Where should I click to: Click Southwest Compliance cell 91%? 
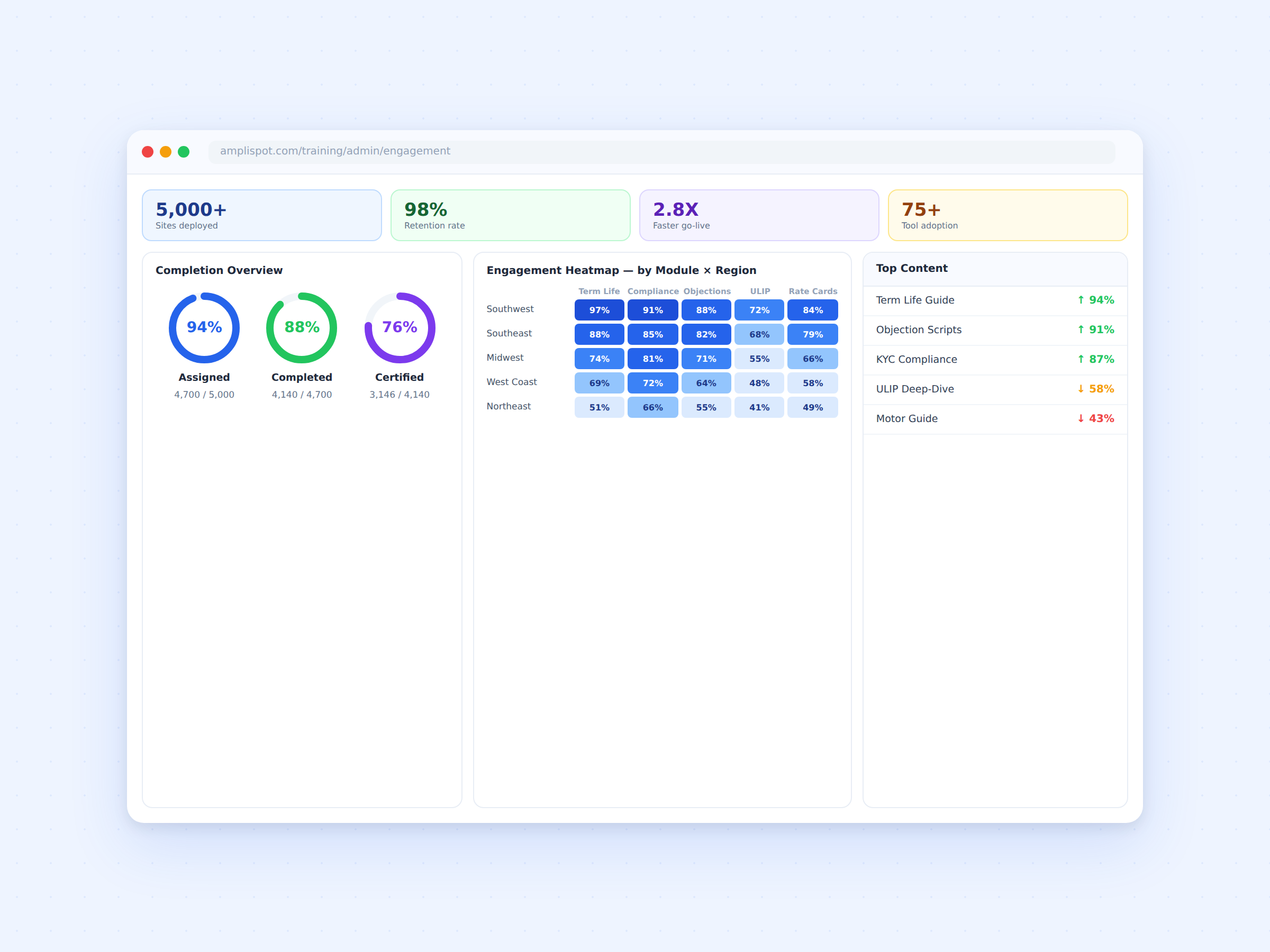click(653, 310)
